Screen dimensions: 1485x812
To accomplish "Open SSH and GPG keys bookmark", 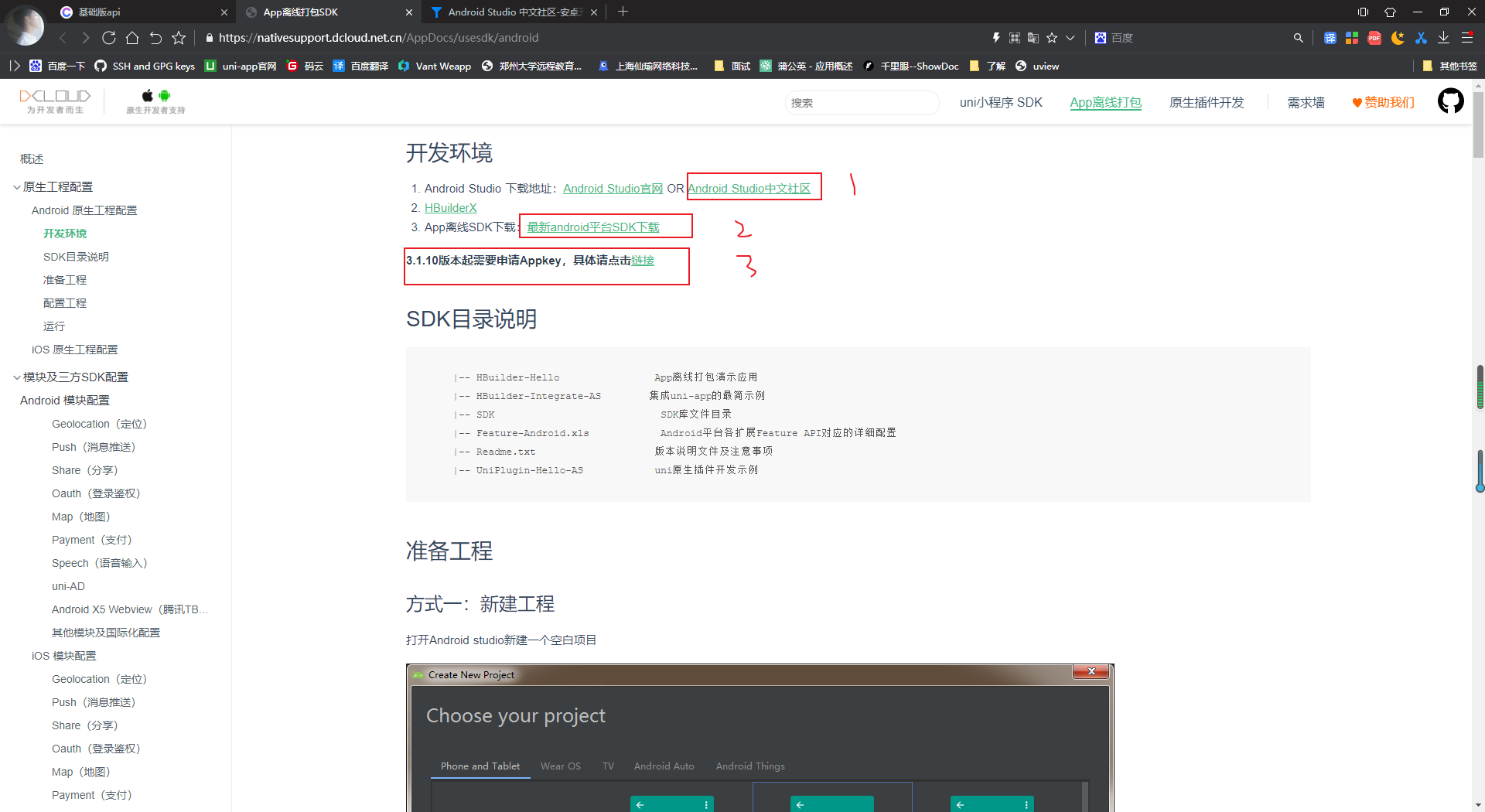I will click(x=145, y=67).
